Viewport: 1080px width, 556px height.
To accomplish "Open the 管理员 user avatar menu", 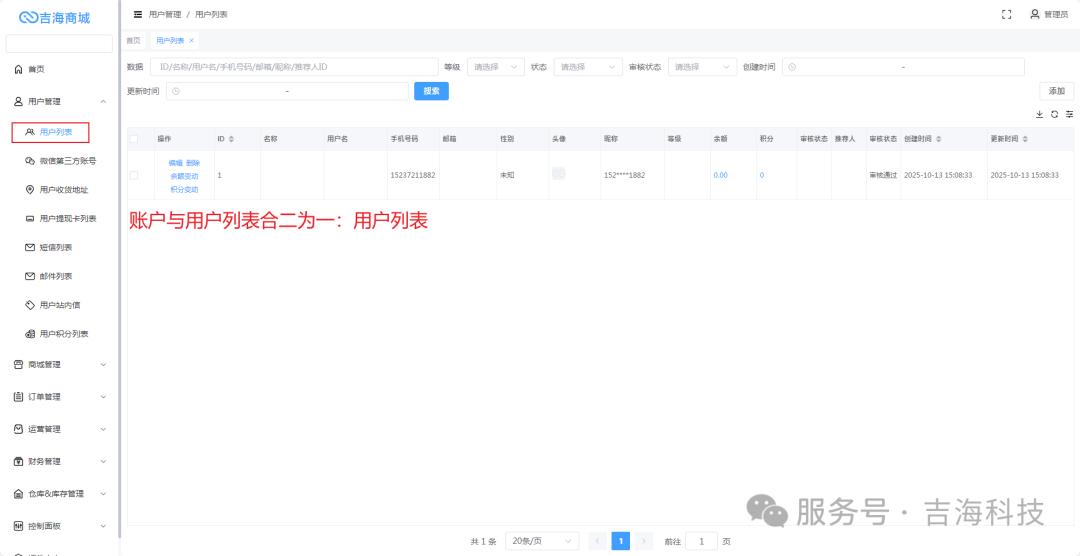I will coord(1049,14).
